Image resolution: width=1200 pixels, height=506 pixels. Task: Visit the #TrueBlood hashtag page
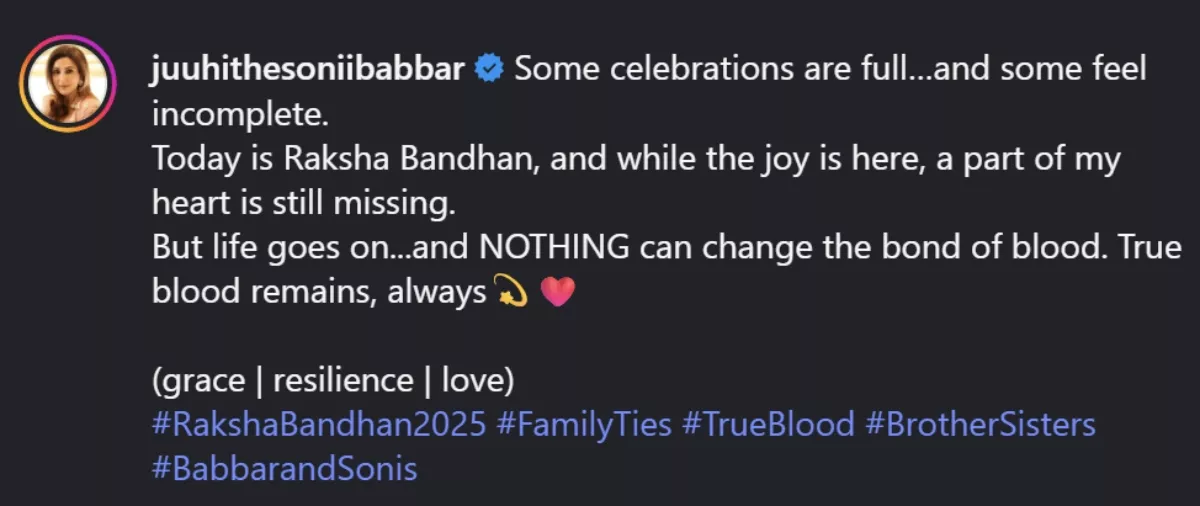(x=768, y=424)
